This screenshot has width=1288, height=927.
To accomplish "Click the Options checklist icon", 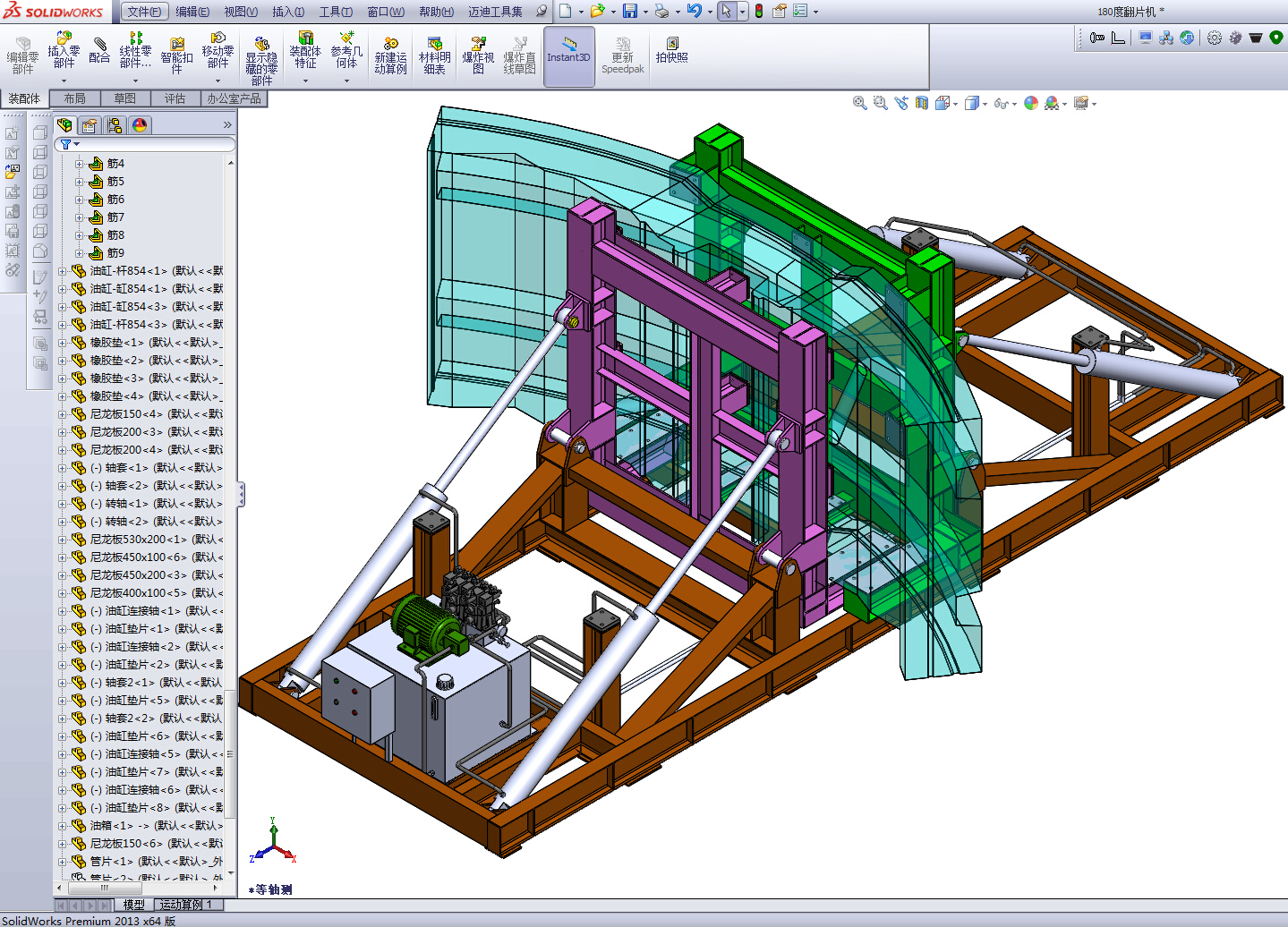I will pos(800,12).
